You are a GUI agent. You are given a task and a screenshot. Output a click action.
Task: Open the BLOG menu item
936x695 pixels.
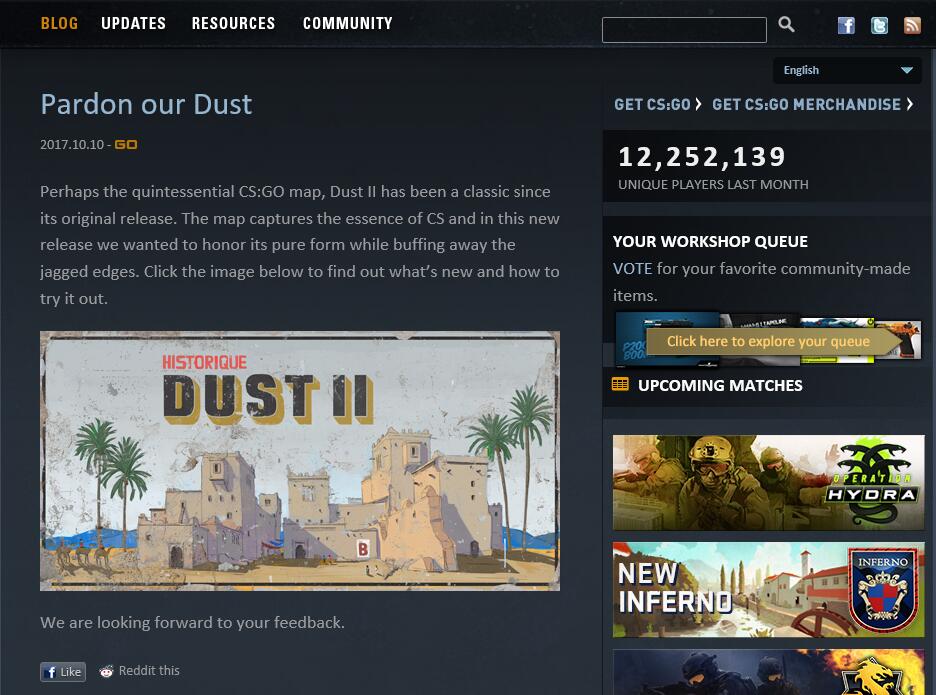[x=59, y=23]
